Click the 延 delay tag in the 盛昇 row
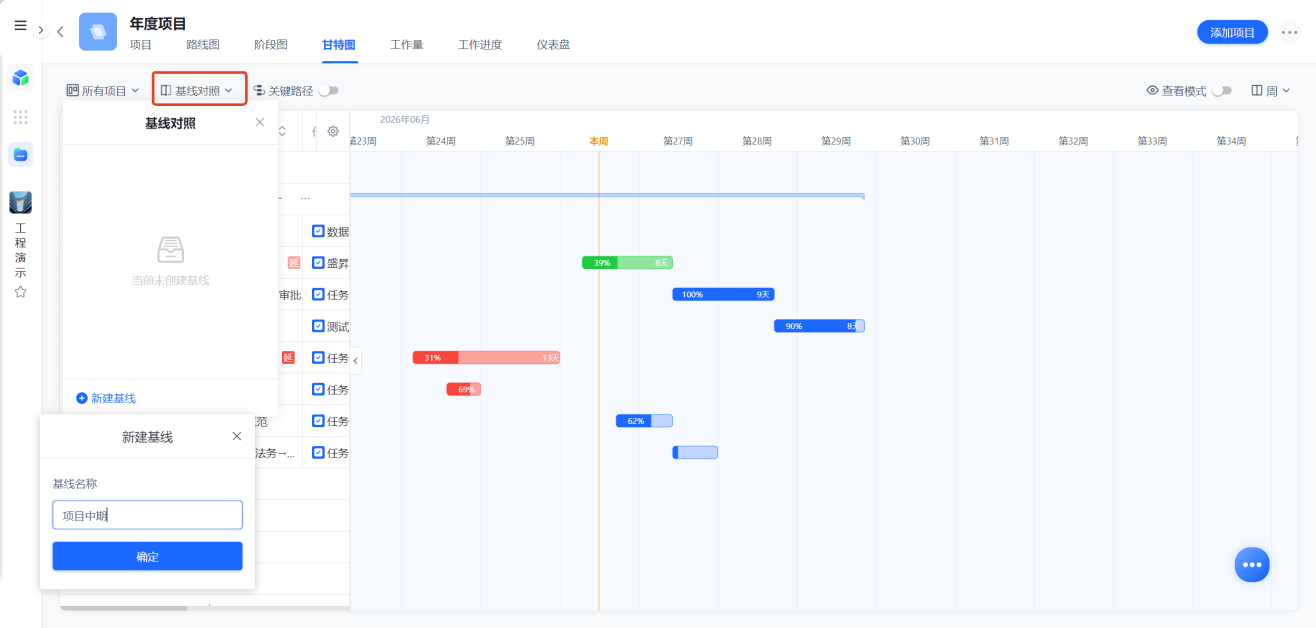The image size is (1316, 628). [x=294, y=263]
